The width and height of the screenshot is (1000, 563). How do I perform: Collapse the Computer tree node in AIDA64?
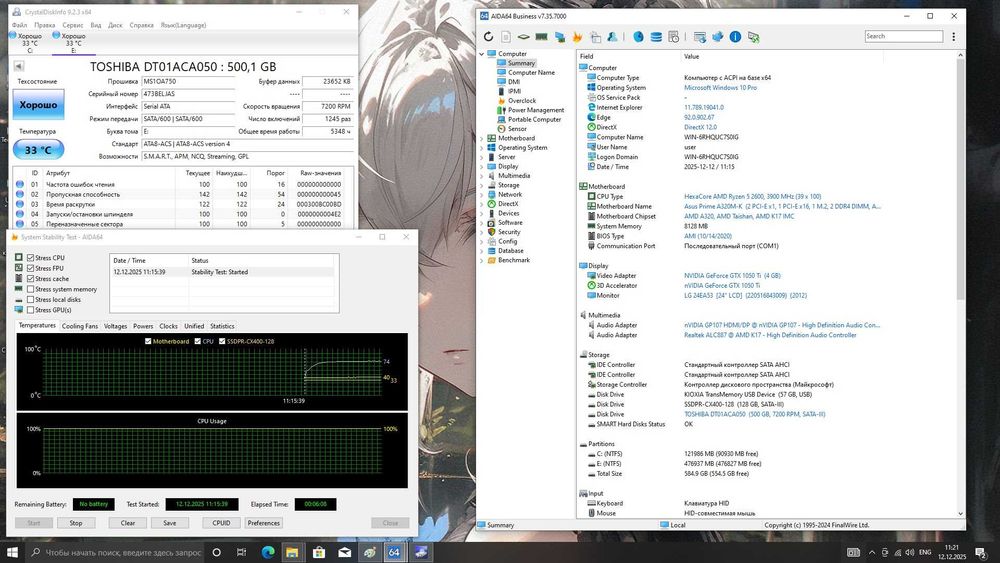tap(482, 54)
